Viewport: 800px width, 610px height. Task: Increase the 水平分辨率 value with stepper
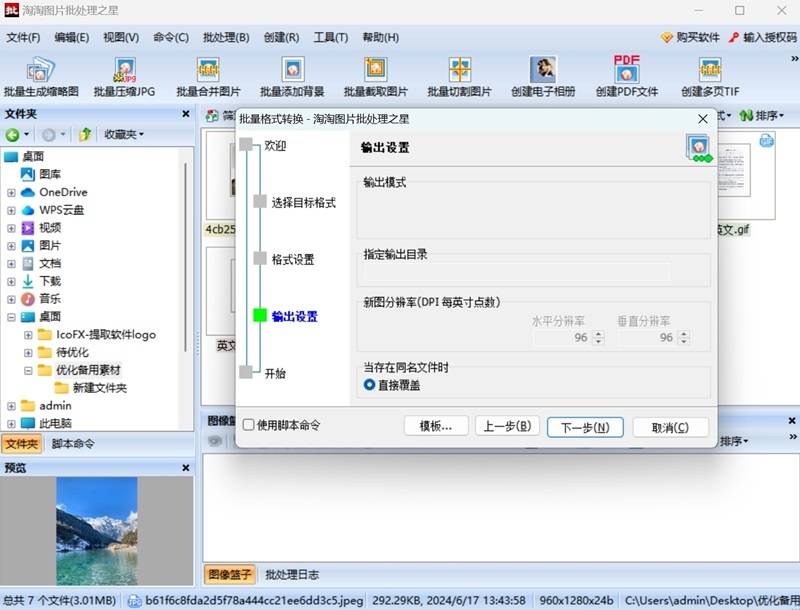point(598,334)
